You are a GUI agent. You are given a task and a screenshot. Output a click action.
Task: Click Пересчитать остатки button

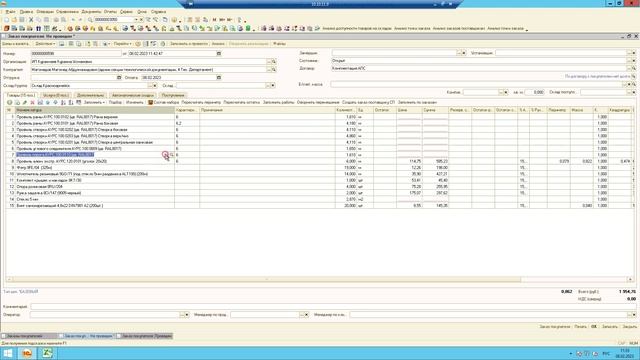coord(241,102)
